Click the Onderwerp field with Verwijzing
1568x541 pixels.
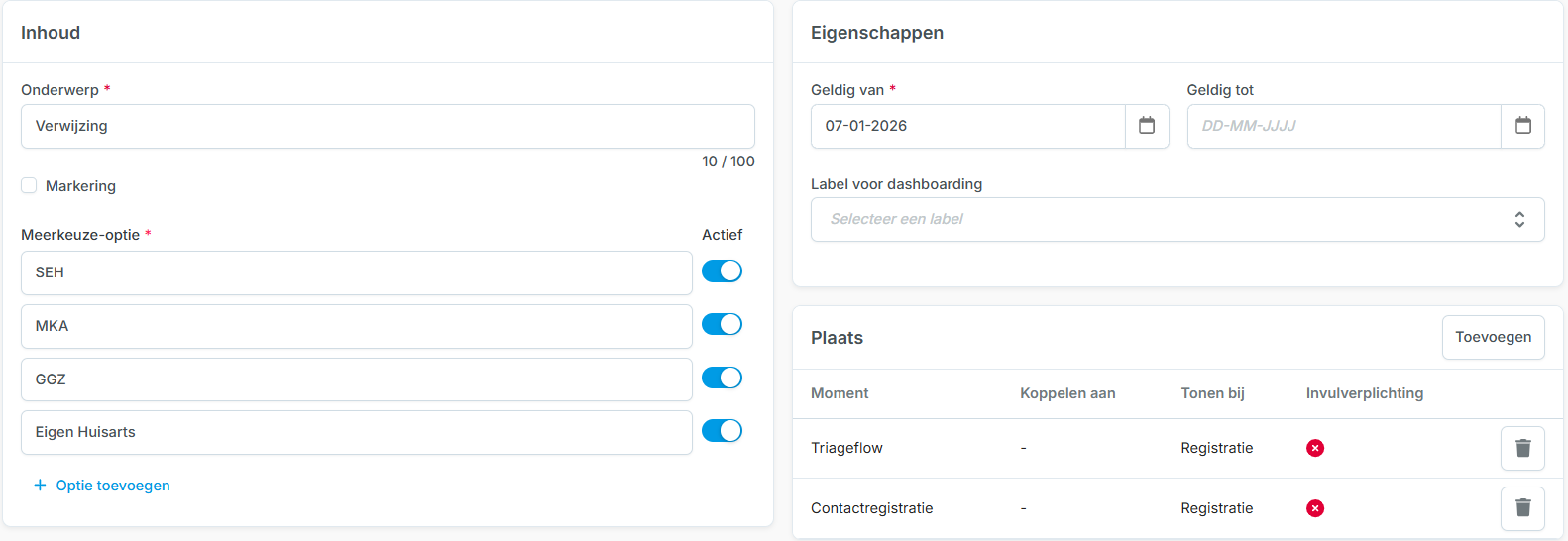387,126
